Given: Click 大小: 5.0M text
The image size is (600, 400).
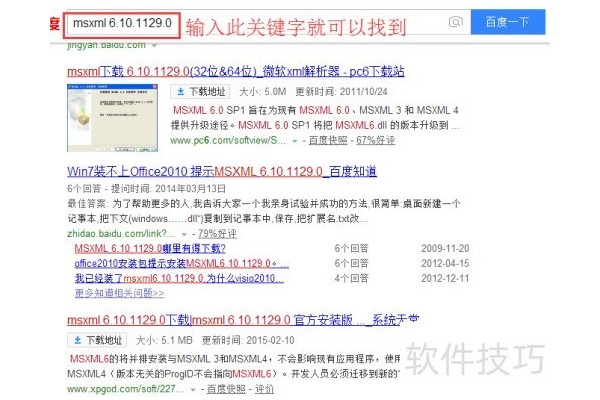Looking at the screenshot, I should coord(262,92).
